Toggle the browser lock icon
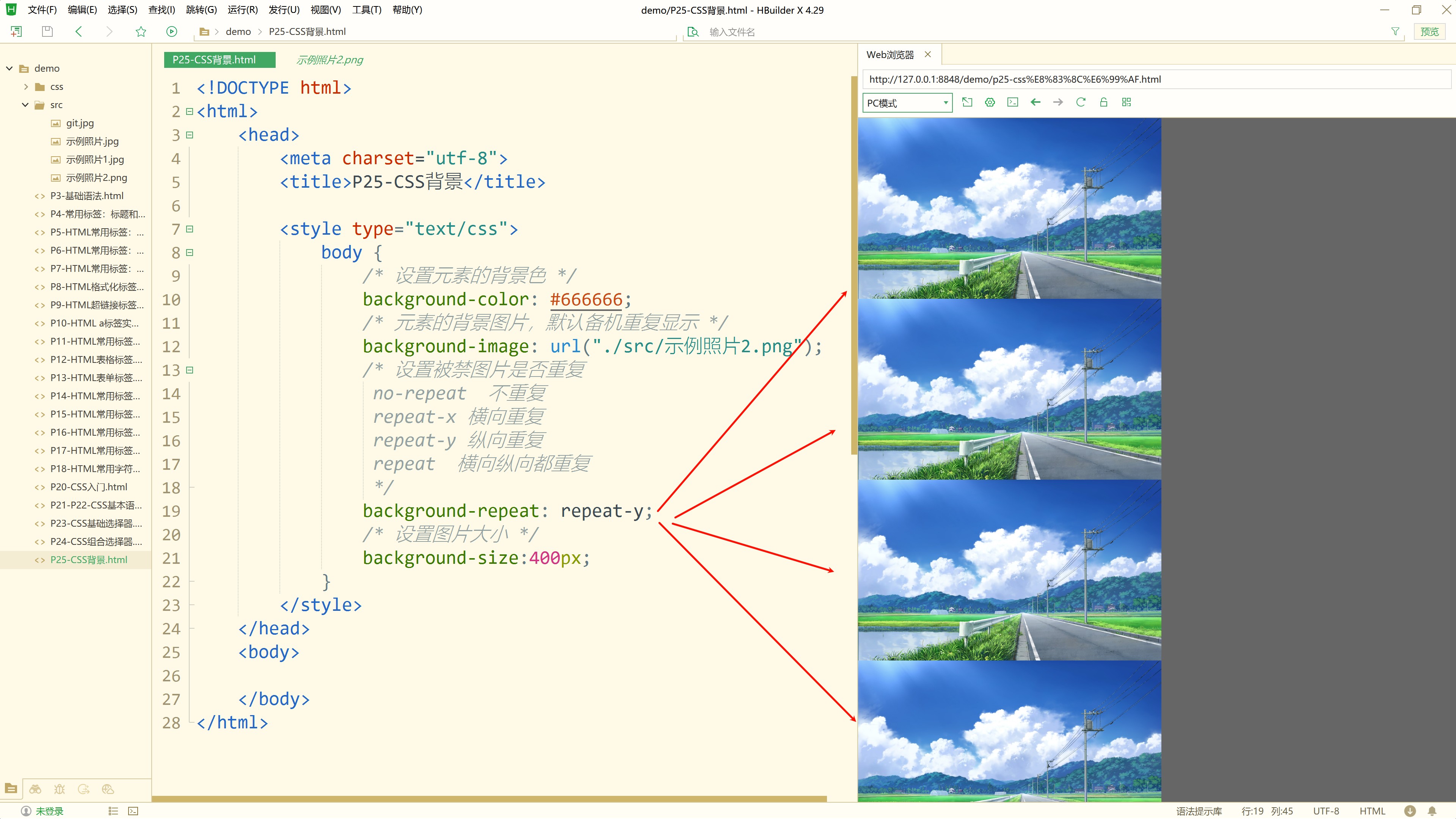Screen dimensions: 1456x819 click(x=1103, y=102)
